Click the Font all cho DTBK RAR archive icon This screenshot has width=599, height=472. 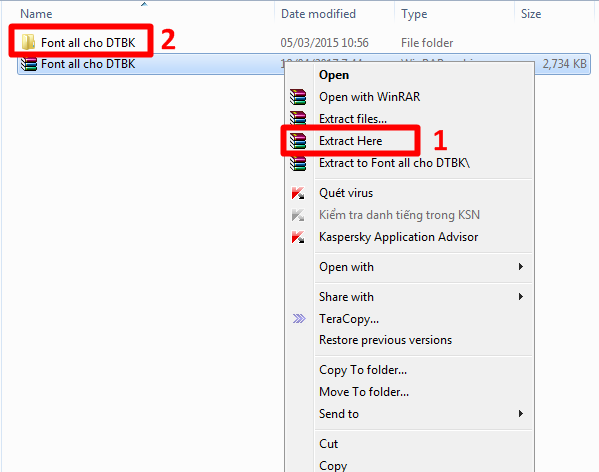29,64
